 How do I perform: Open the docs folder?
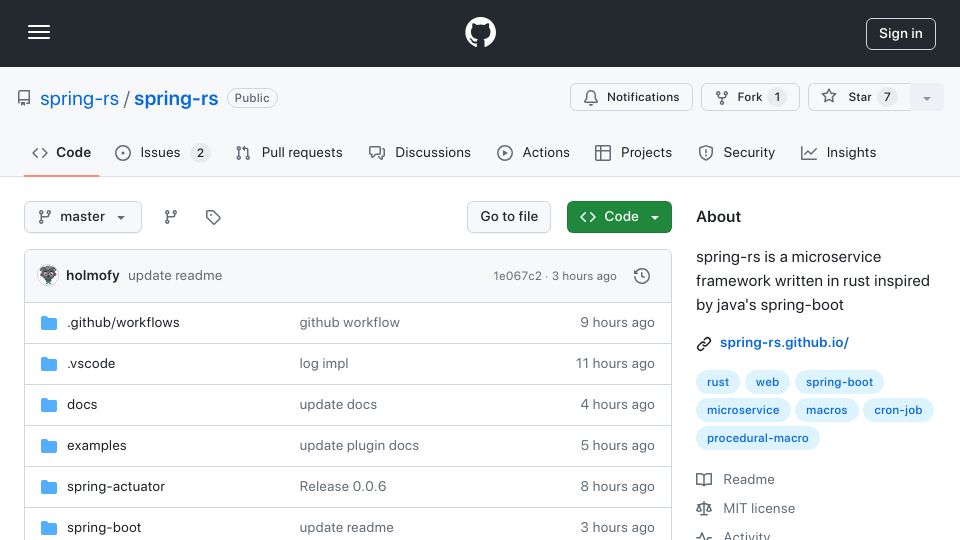click(82, 405)
